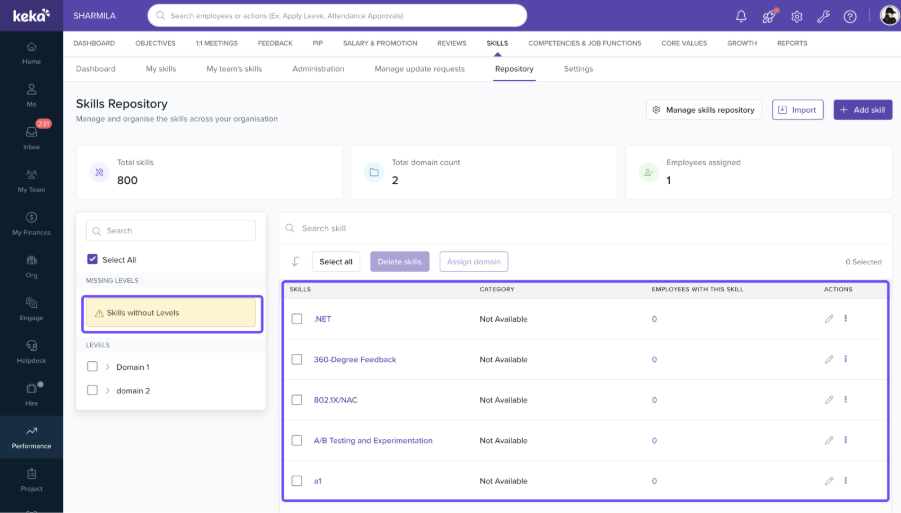Open the rocket icon in header
The width and height of the screenshot is (901, 513).
(x=769, y=16)
